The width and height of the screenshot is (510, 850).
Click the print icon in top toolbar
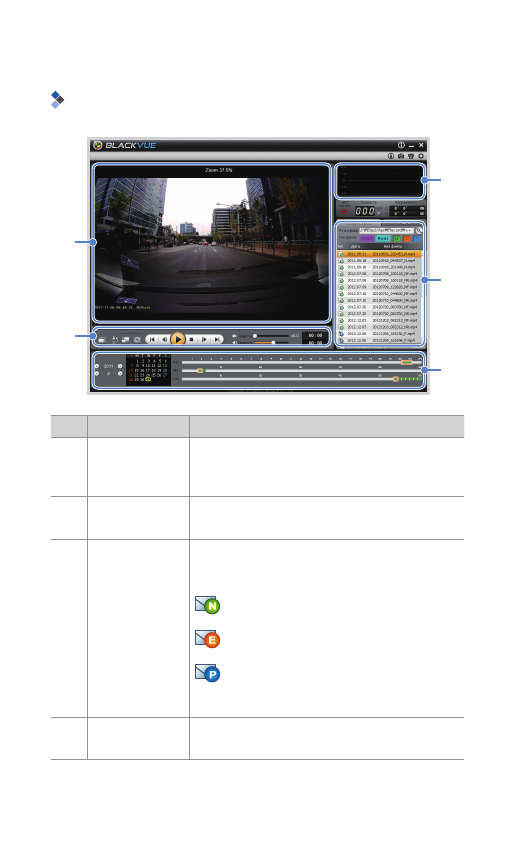tap(411, 156)
